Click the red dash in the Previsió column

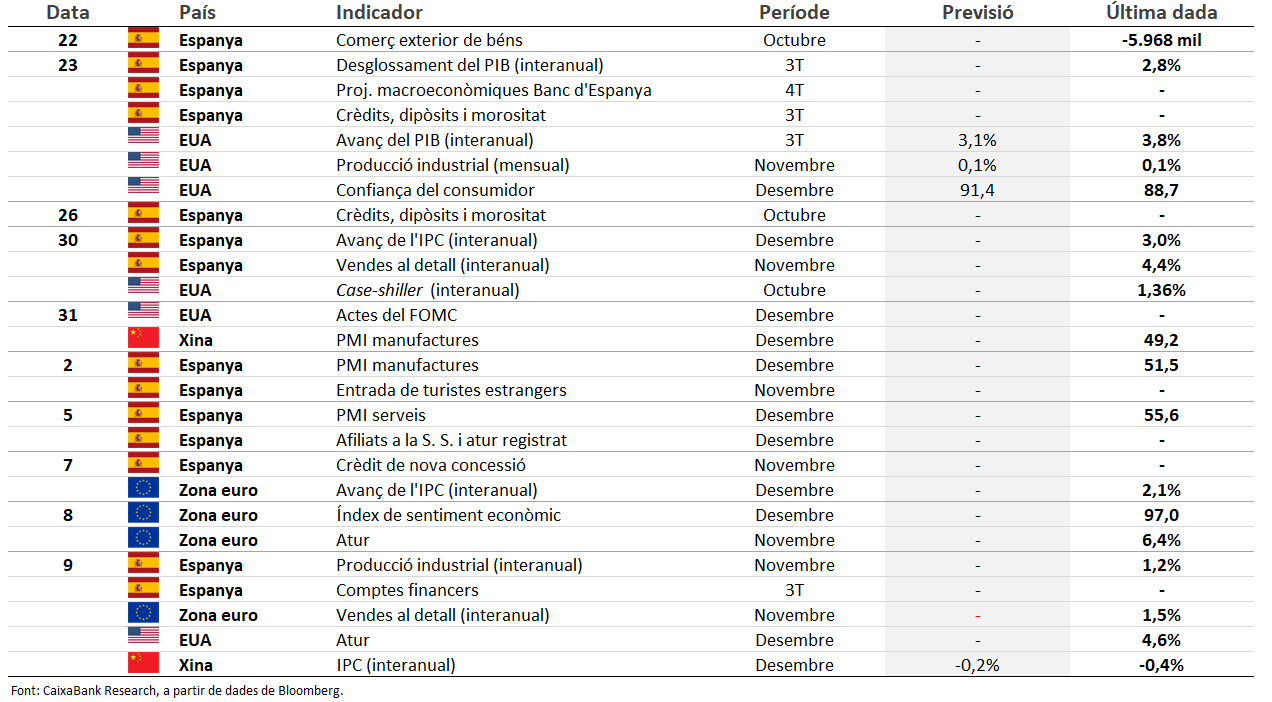(977, 615)
